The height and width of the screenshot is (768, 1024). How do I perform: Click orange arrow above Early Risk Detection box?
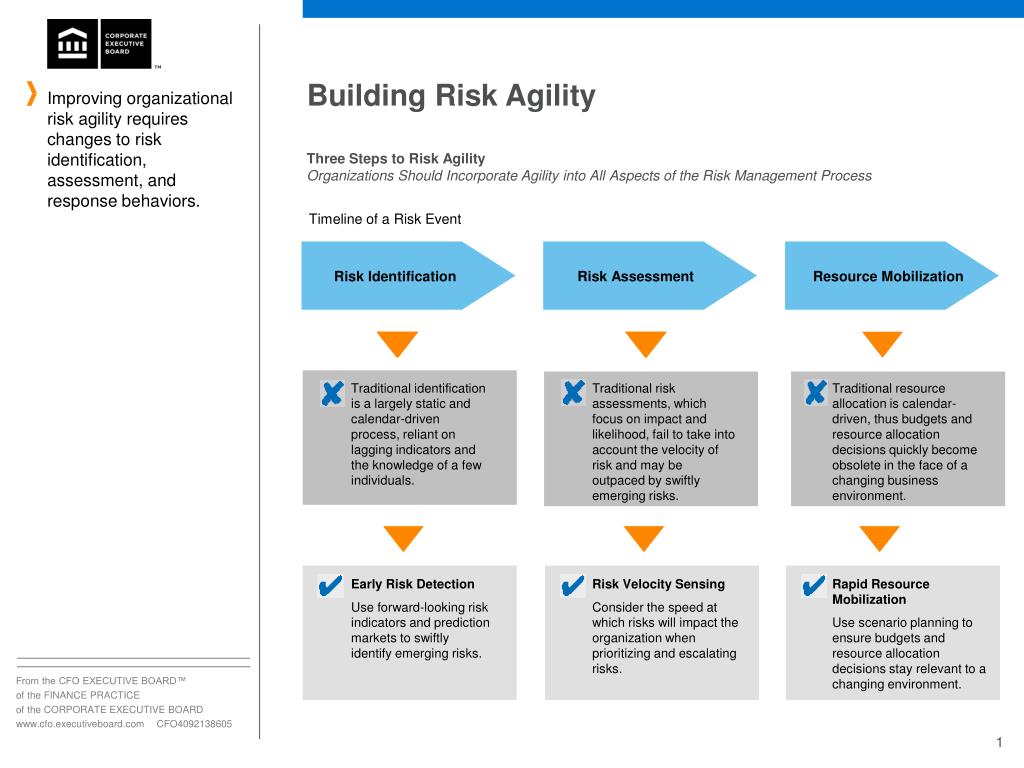(x=404, y=539)
